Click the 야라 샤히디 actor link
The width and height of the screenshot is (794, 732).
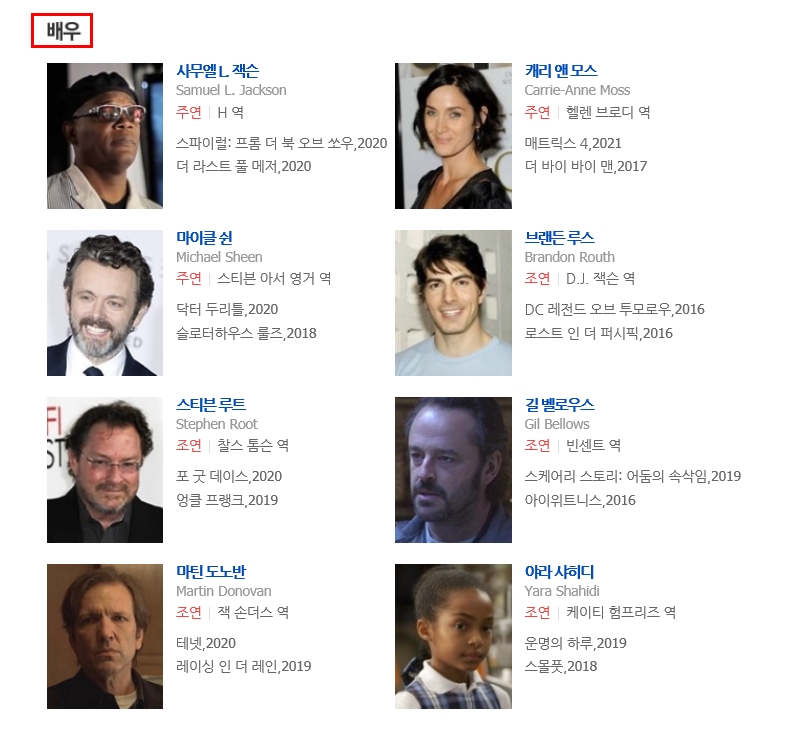[559, 572]
